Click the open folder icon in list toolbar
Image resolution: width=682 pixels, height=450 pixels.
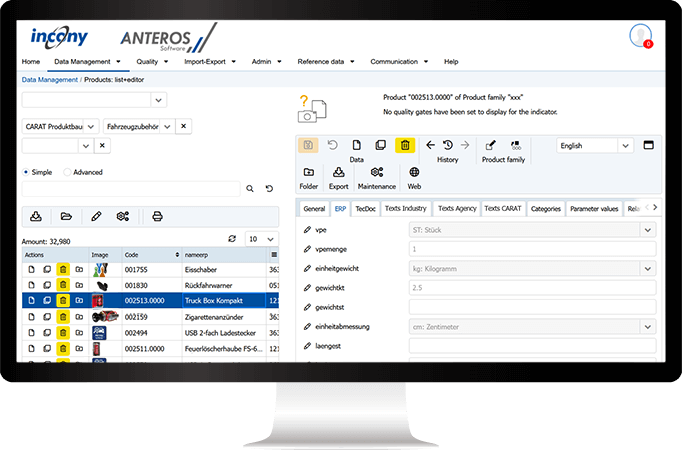(66, 216)
